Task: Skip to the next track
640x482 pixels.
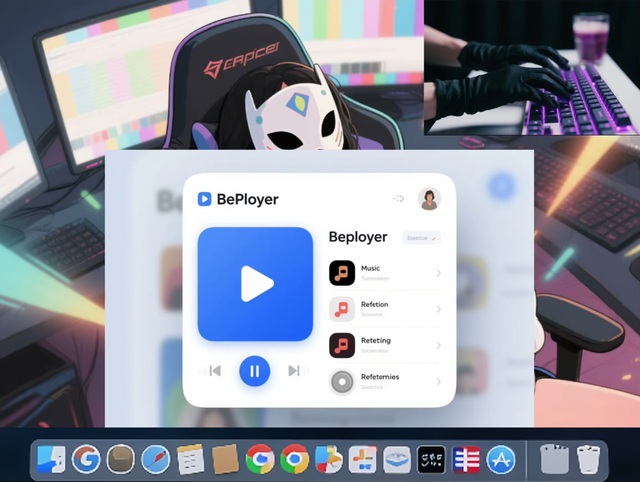Action: pyautogui.click(x=294, y=371)
